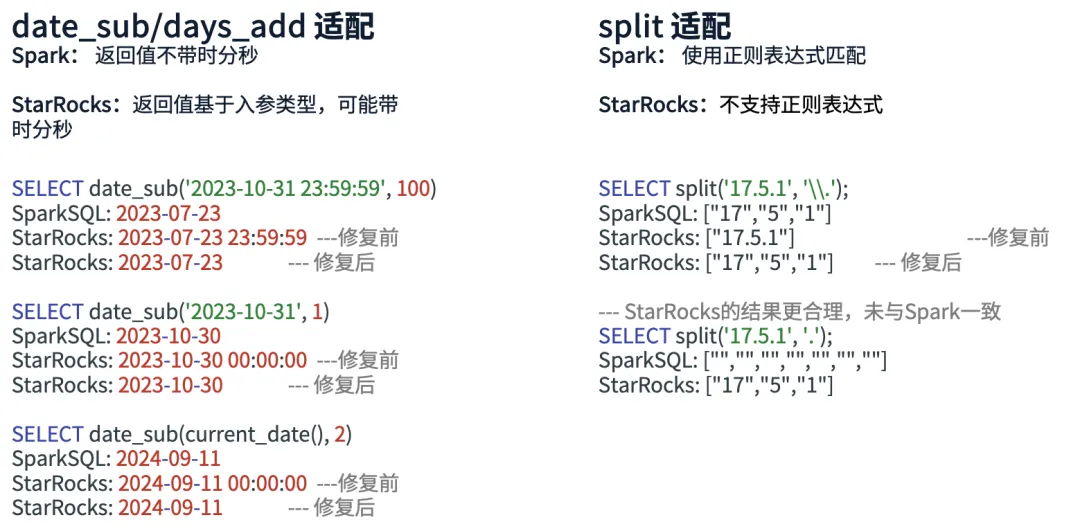The width and height of the screenshot is (1080, 531).
Task: Click the 'Spark: 使用正则表达式匹配' line
Action: click(733, 55)
